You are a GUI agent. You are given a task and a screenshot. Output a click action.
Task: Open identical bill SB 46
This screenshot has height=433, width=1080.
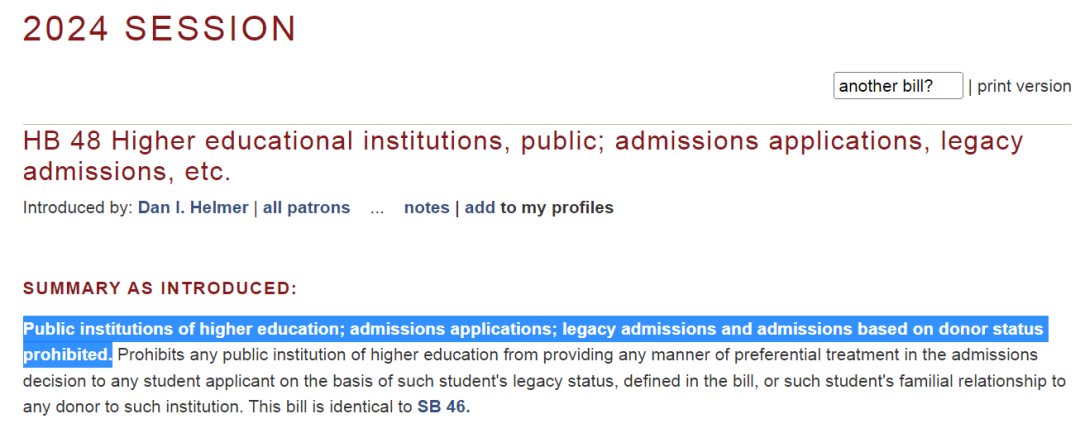[444, 406]
